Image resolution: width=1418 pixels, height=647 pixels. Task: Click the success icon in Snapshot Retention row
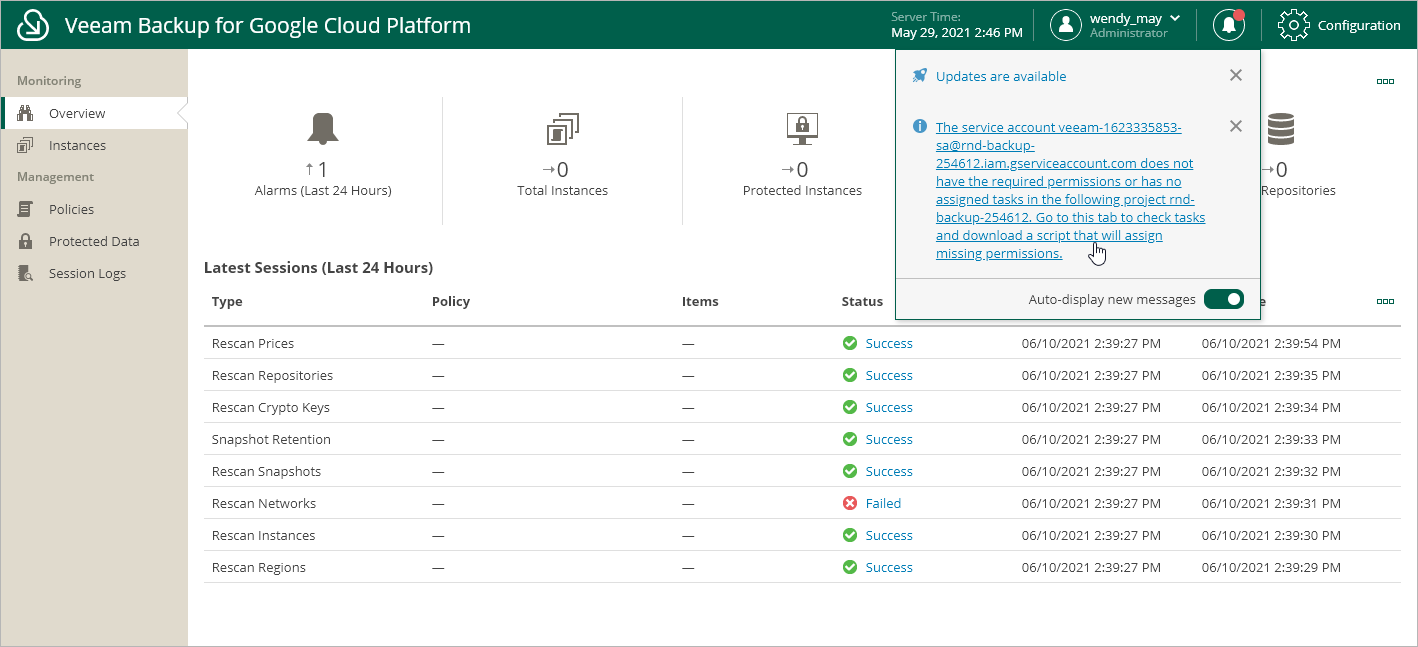[x=850, y=439]
